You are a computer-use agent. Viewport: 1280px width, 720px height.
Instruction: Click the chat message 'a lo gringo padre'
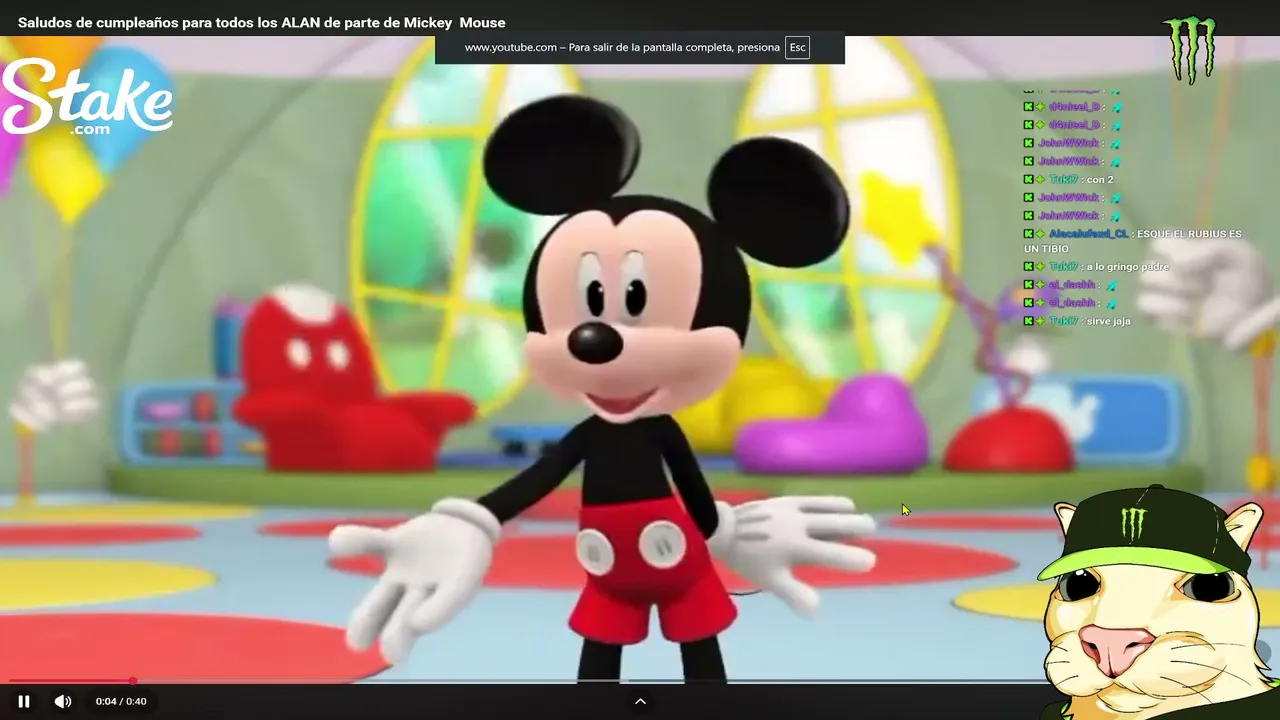pos(1127,267)
